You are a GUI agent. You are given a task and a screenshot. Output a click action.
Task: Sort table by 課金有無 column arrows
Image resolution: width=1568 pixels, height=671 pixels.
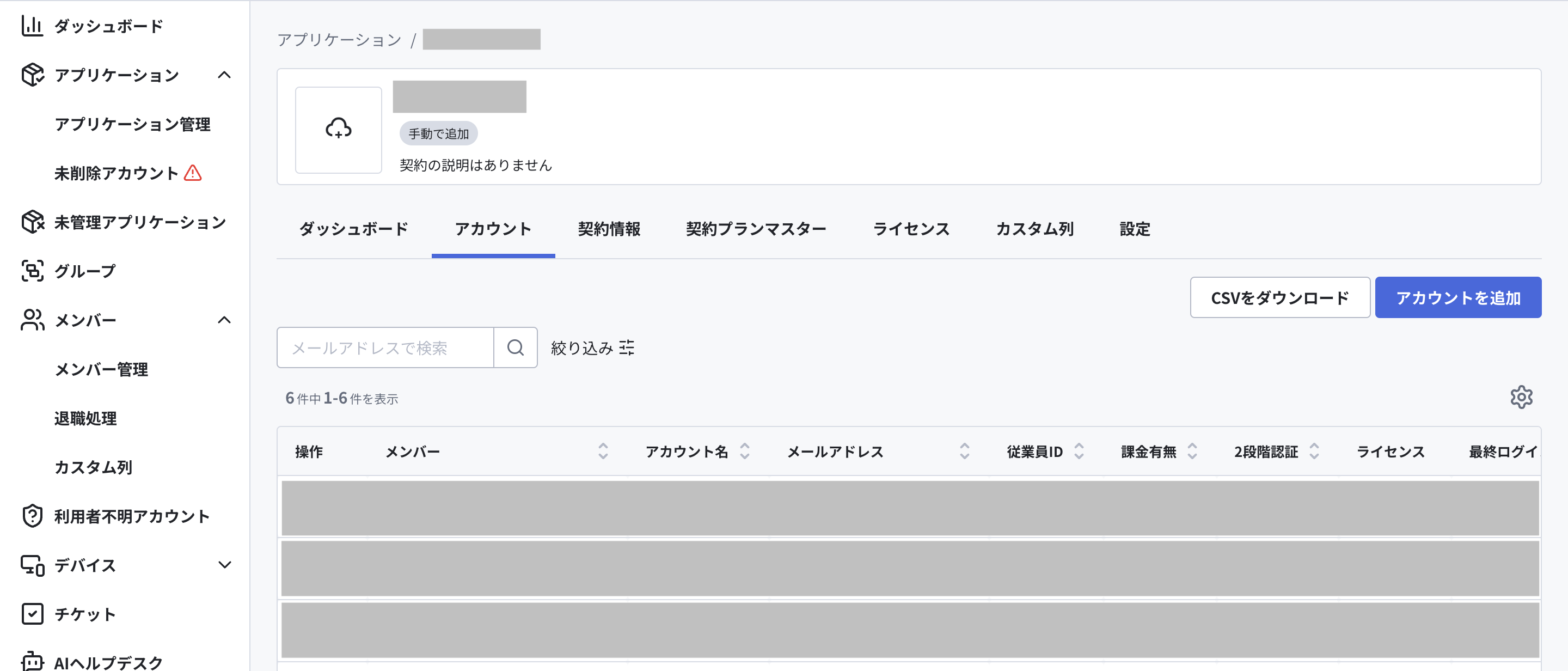[x=1192, y=451]
